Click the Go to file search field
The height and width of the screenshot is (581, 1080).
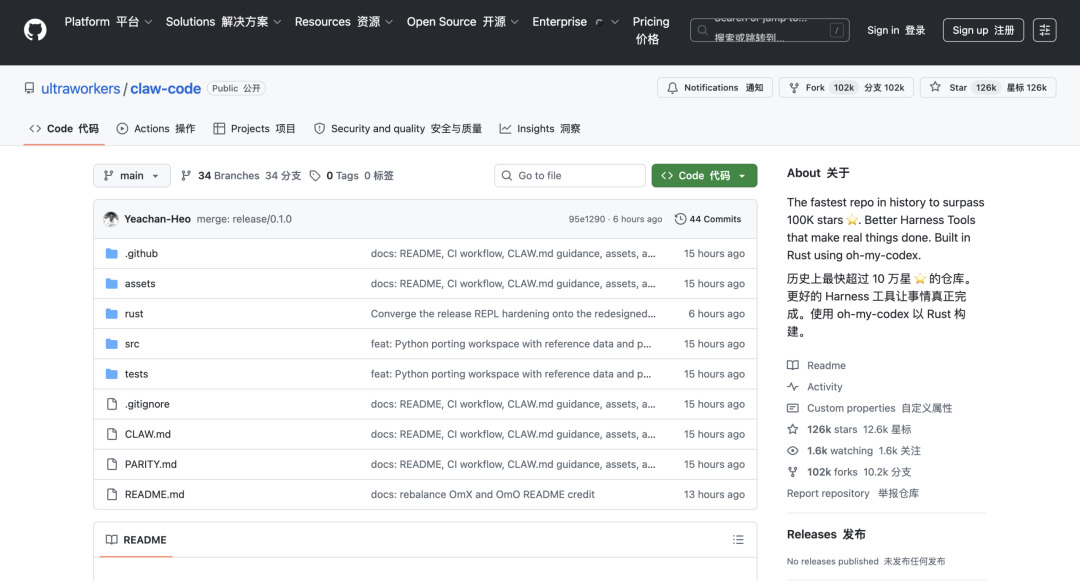(x=570, y=176)
